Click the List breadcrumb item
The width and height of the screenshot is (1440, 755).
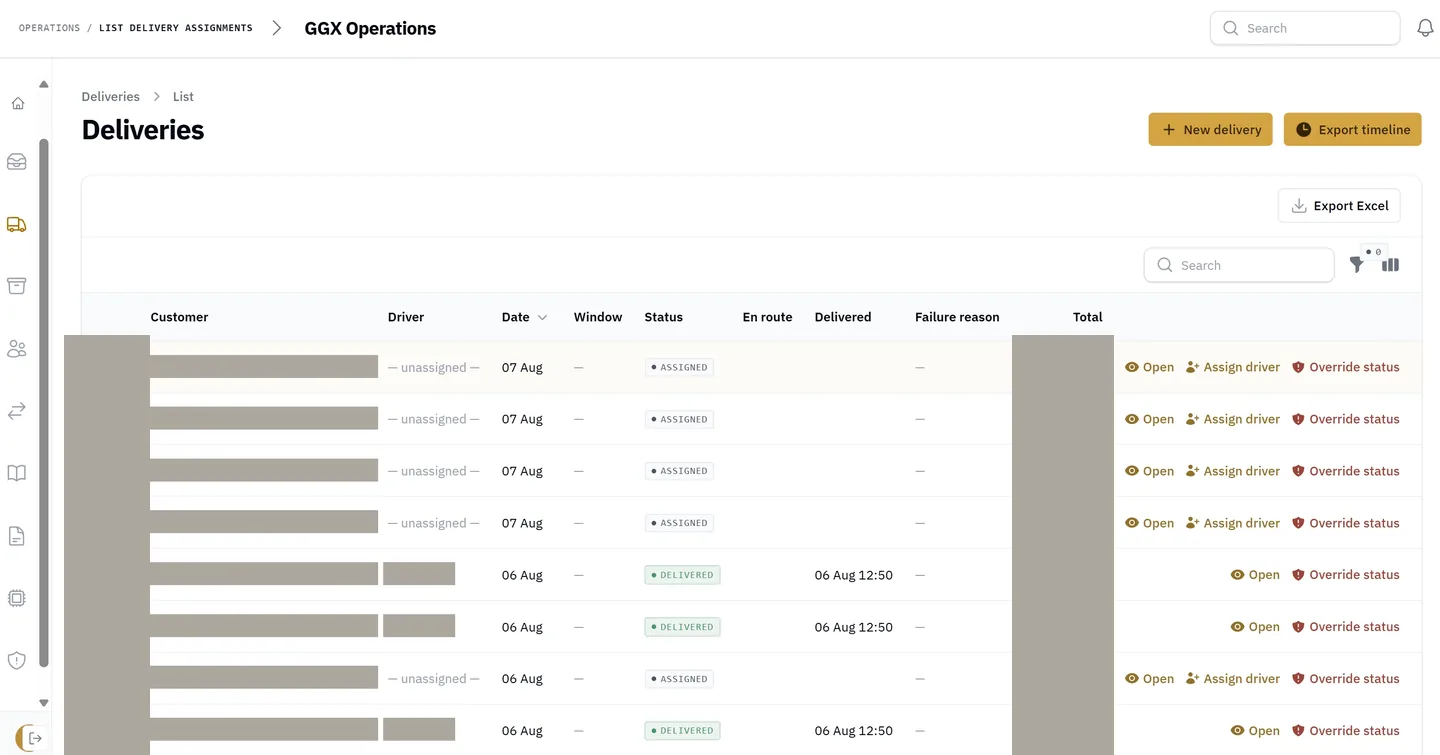tap(183, 97)
